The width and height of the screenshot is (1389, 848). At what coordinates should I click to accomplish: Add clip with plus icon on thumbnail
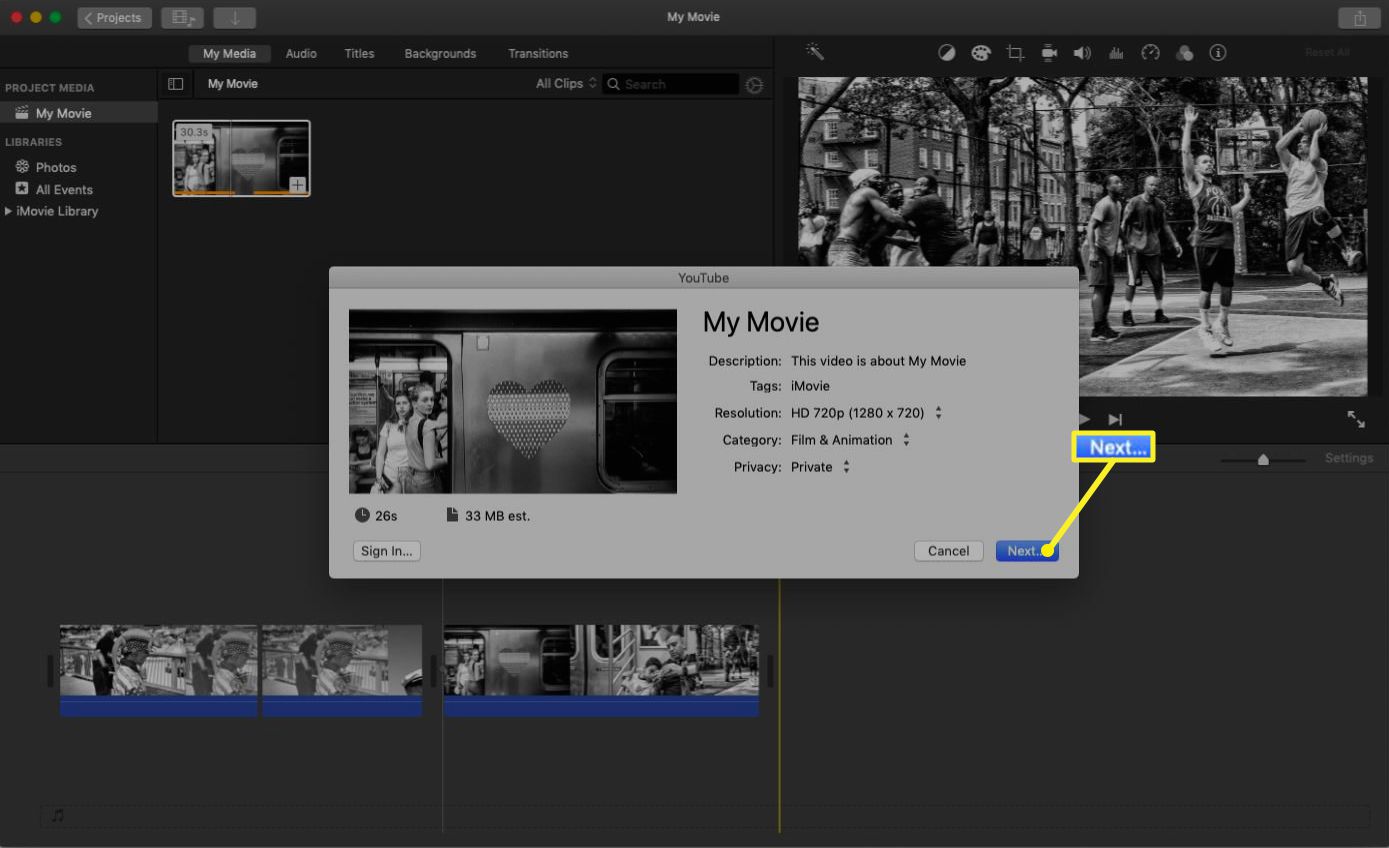tap(297, 184)
